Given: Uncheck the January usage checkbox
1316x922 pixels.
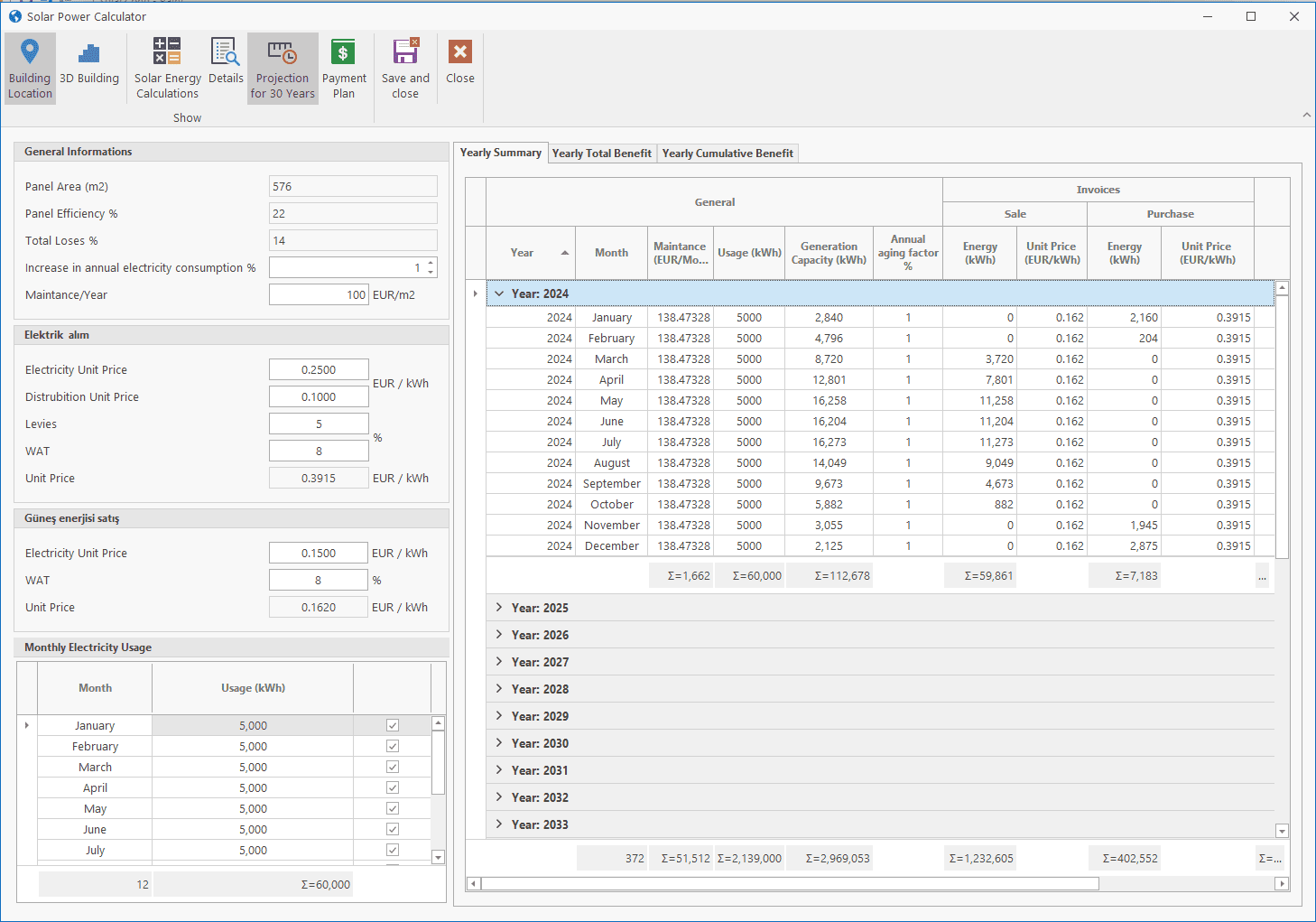Looking at the screenshot, I should (393, 725).
